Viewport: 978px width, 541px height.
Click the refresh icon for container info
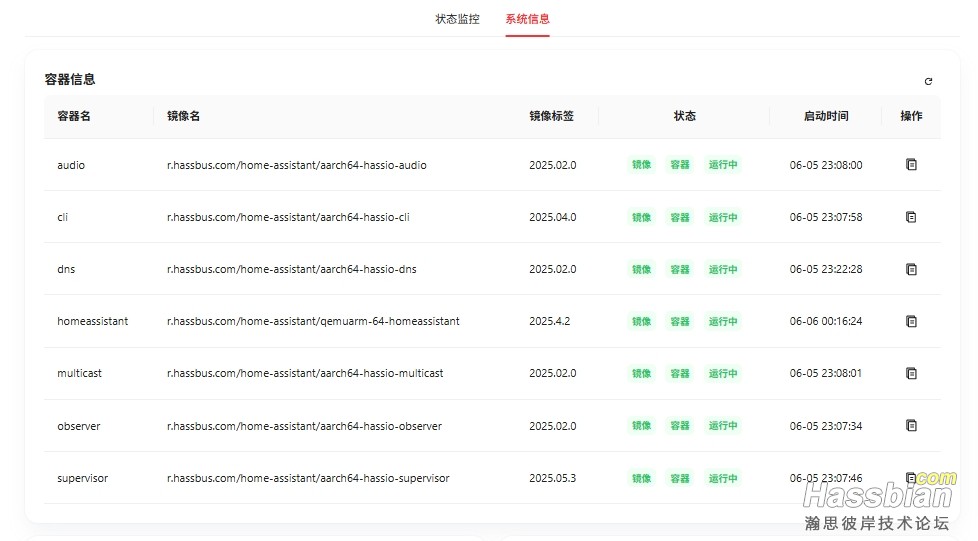pyautogui.click(x=928, y=81)
